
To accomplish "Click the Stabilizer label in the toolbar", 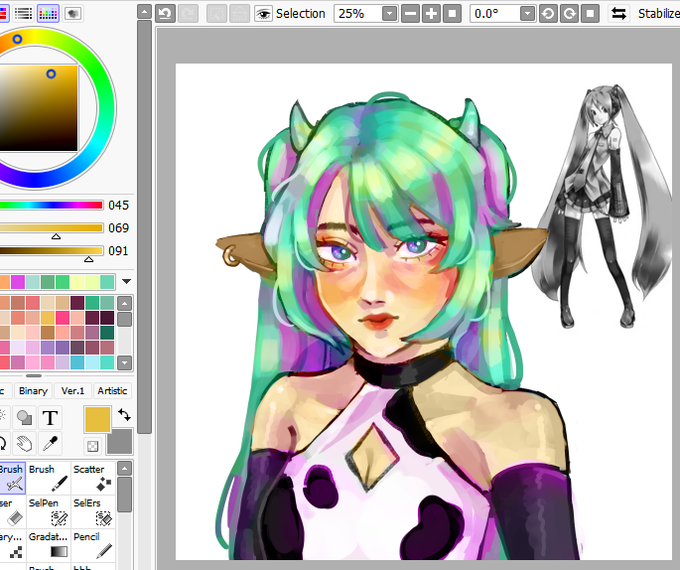I will point(658,14).
